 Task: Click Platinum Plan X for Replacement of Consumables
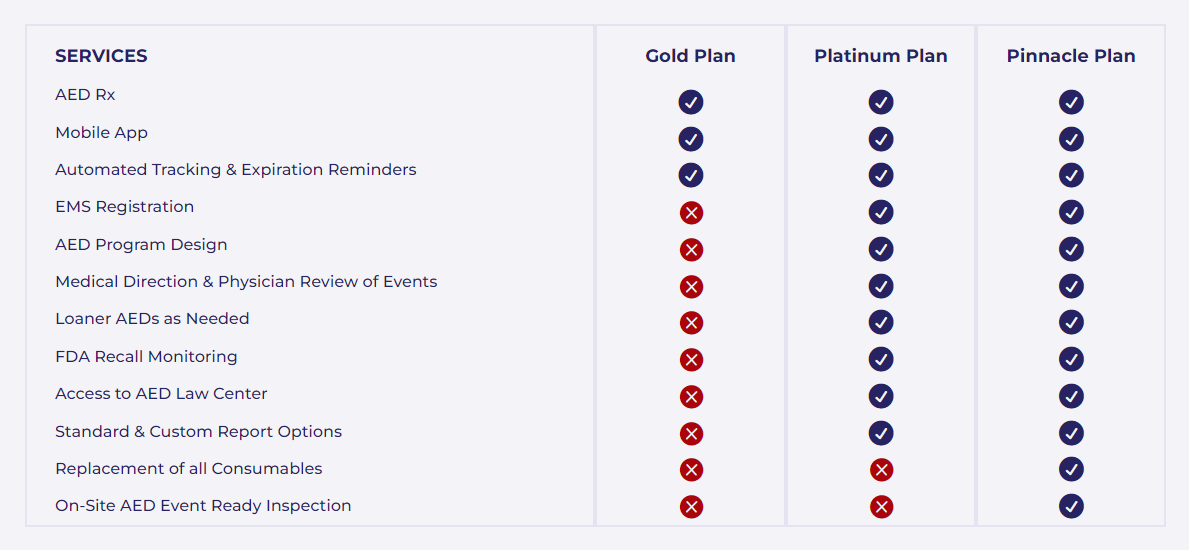click(x=881, y=470)
